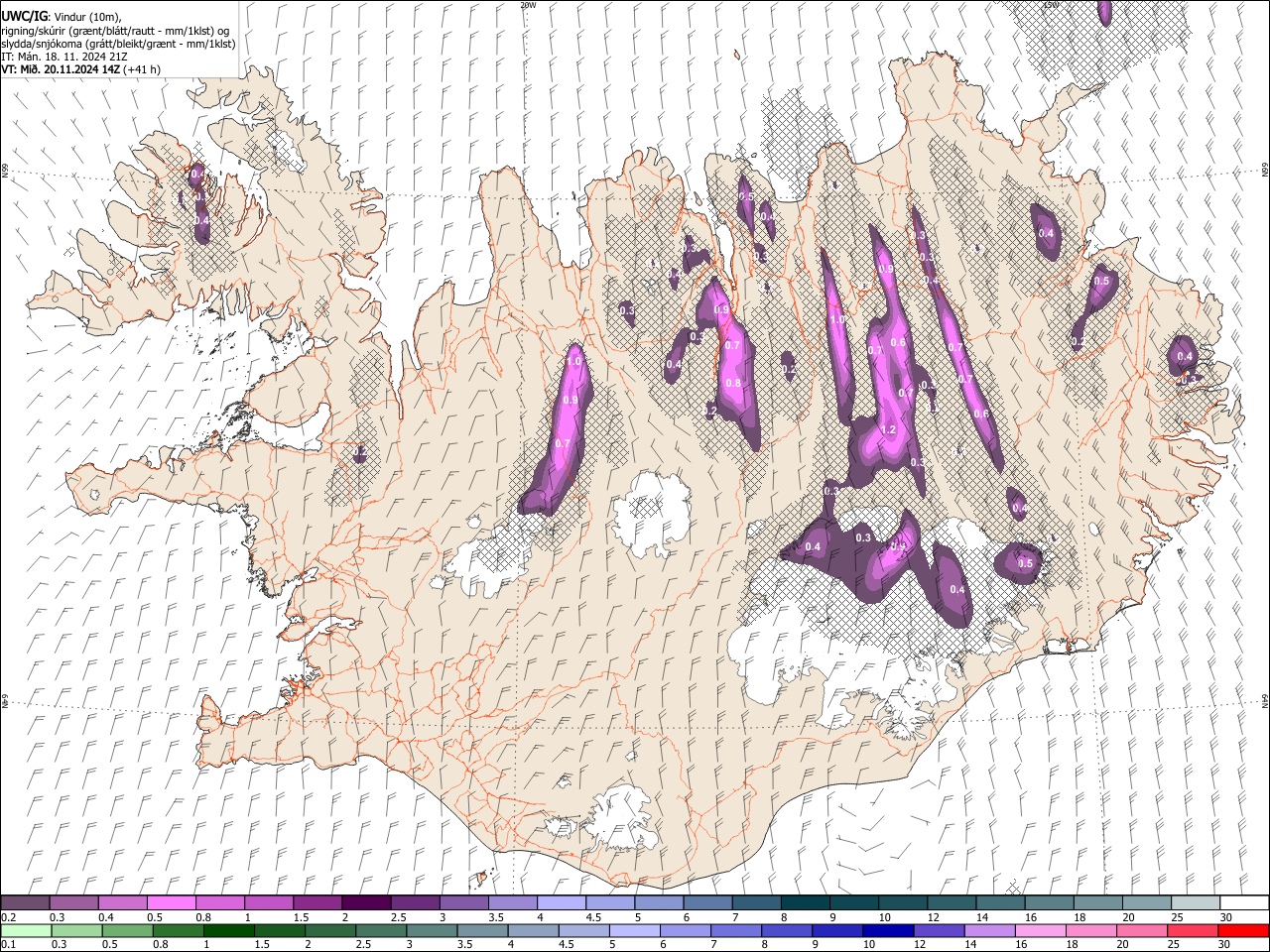Click the '1.0' value in the westernmost snow band
This screenshot has width=1270, height=952.
click(x=573, y=362)
